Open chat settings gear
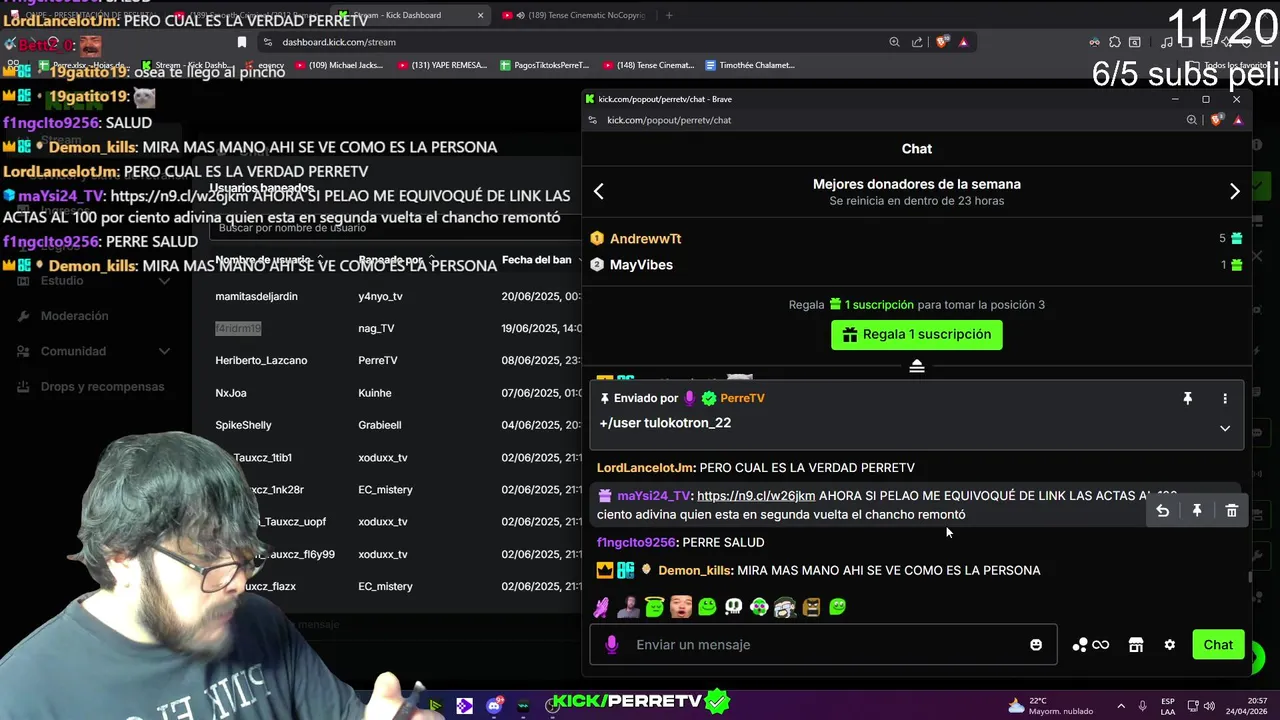The height and width of the screenshot is (720, 1280). (1170, 645)
